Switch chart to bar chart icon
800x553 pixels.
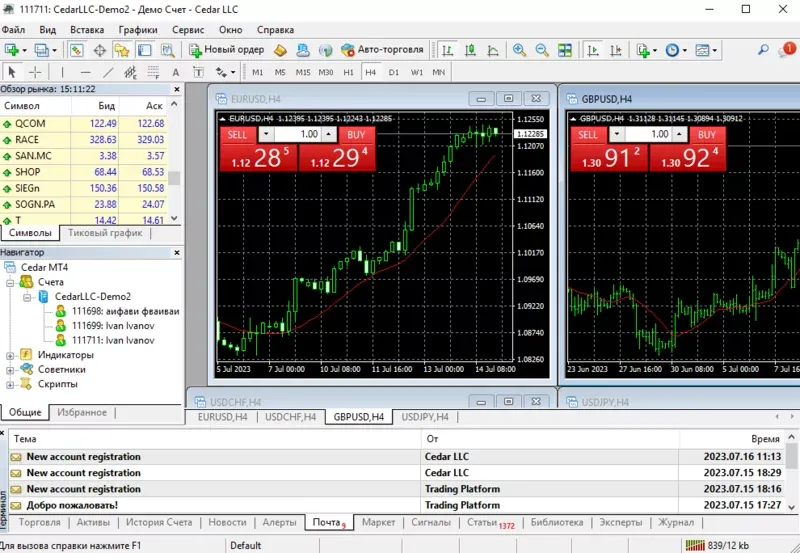[447, 50]
